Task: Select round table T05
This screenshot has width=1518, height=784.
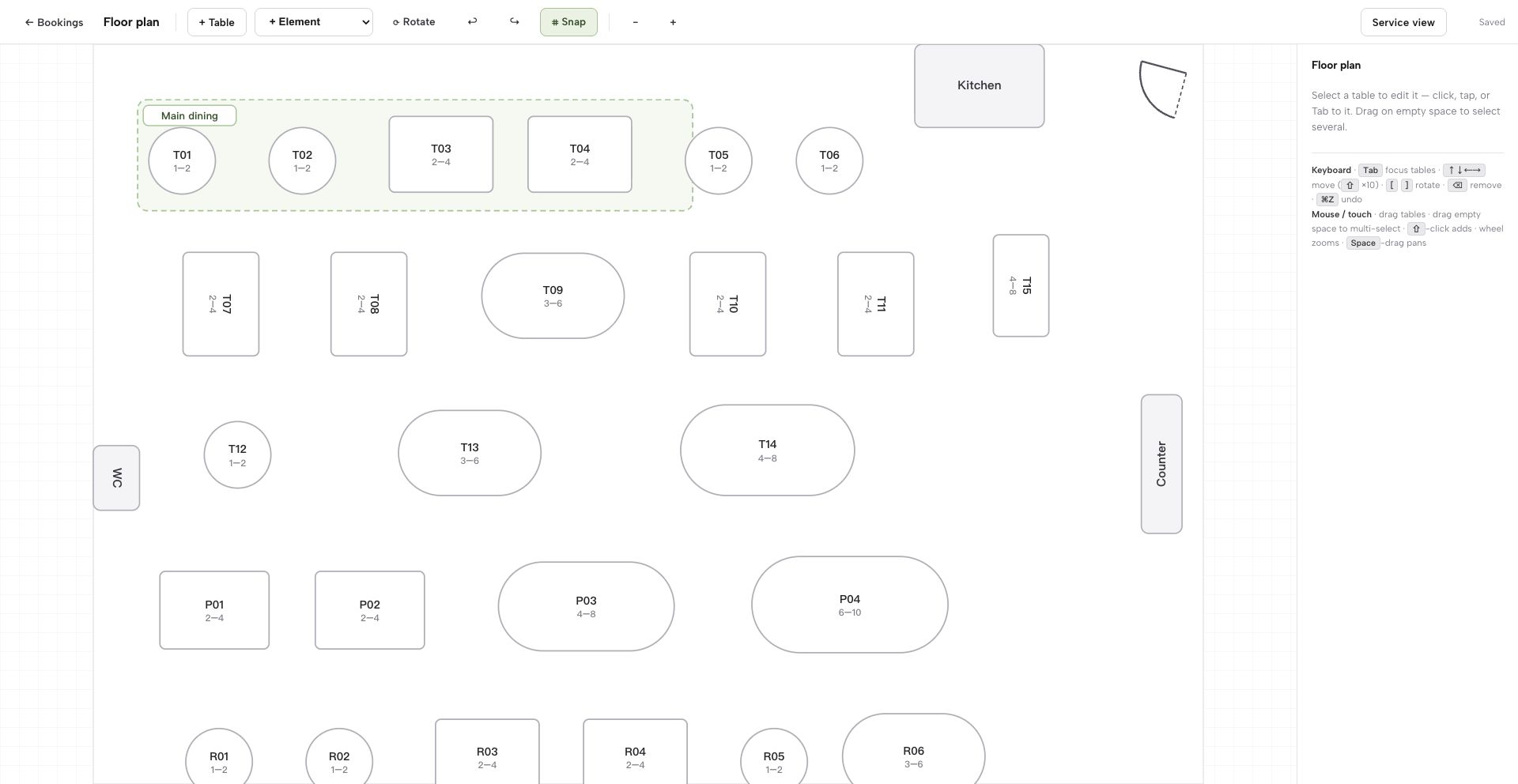Action: tap(719, 160)
